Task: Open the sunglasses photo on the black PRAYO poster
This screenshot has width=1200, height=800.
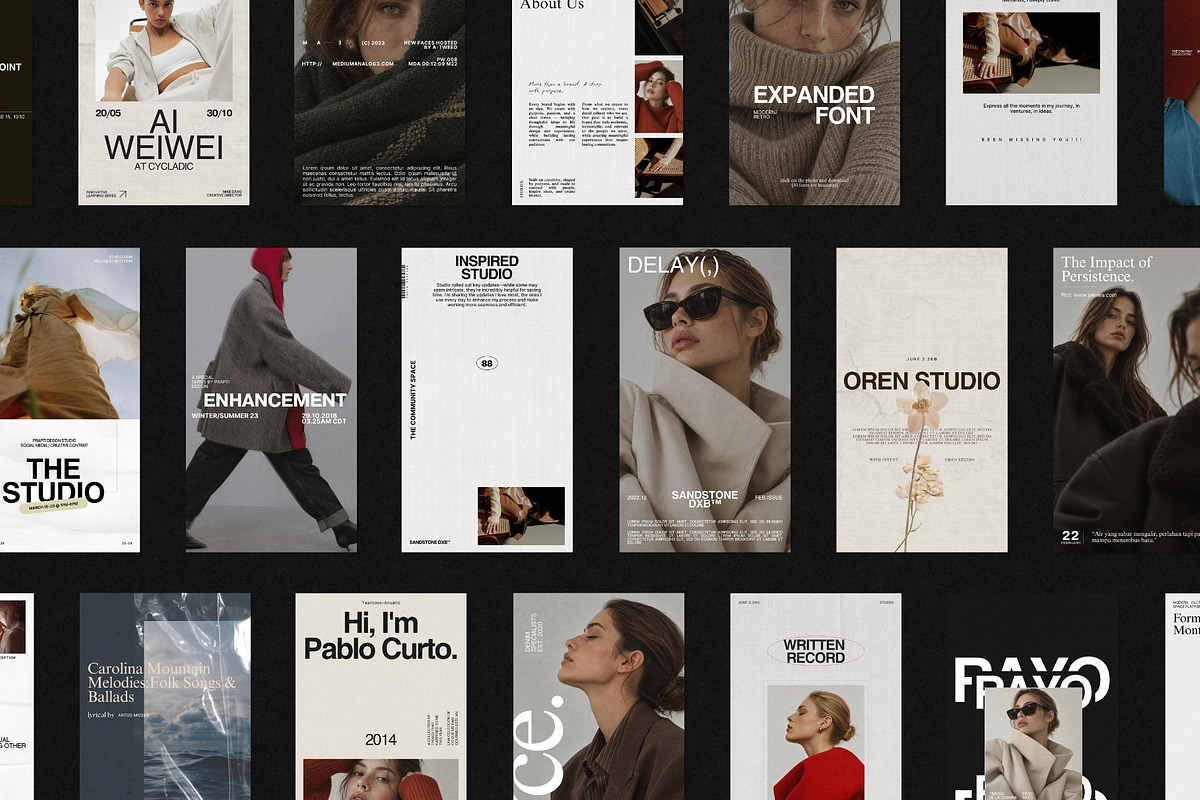Action: pyautogui.click(x=1033, y=744)
